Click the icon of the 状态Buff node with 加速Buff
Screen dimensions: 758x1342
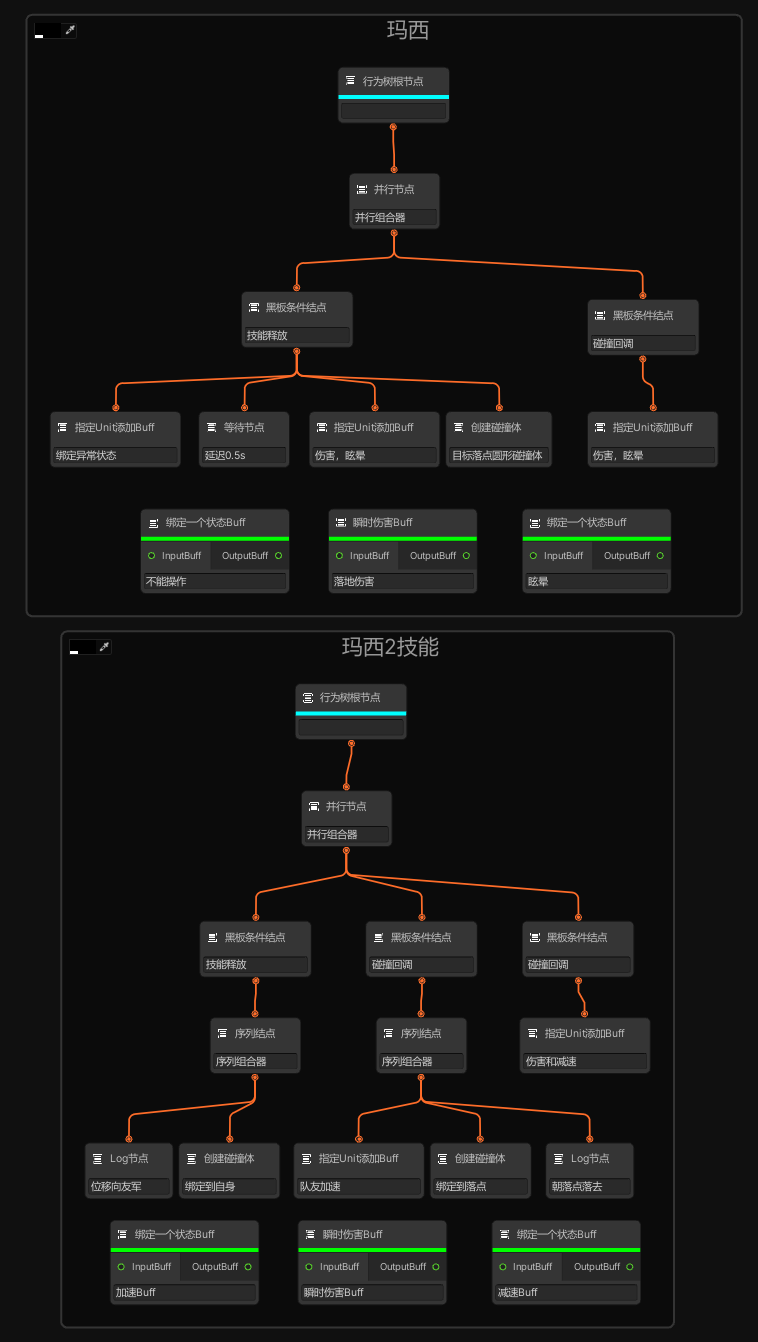pyautogui.click(x=122, y=1234)
